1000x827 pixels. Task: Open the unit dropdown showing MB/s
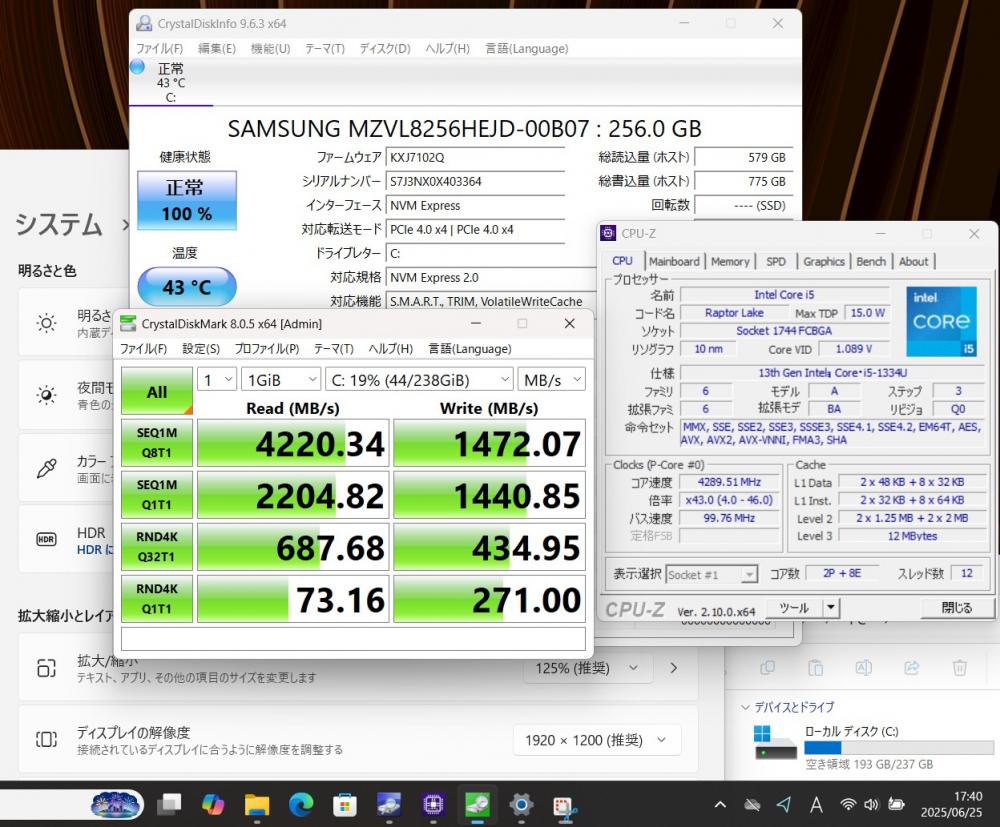(x=552, y=380)
